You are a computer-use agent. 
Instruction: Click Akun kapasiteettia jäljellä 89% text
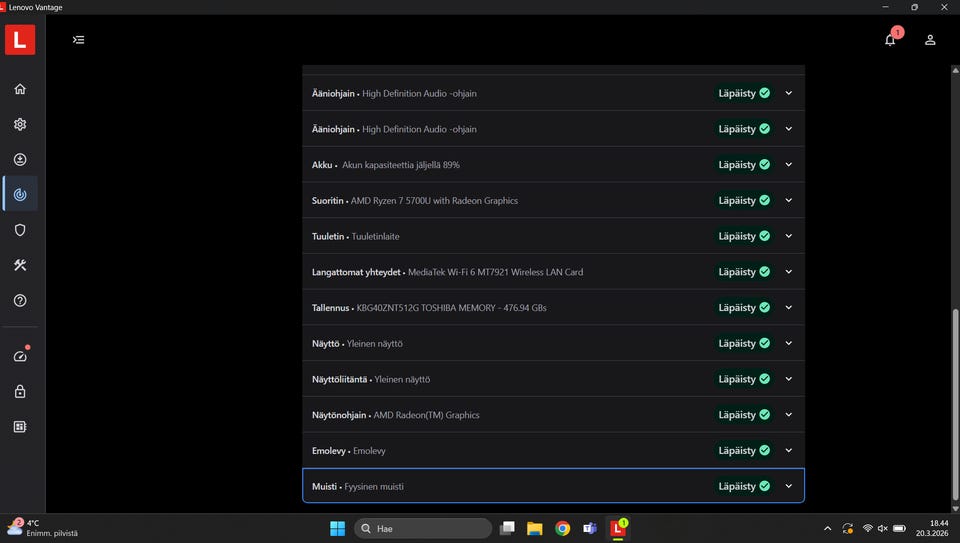point(400,165)
